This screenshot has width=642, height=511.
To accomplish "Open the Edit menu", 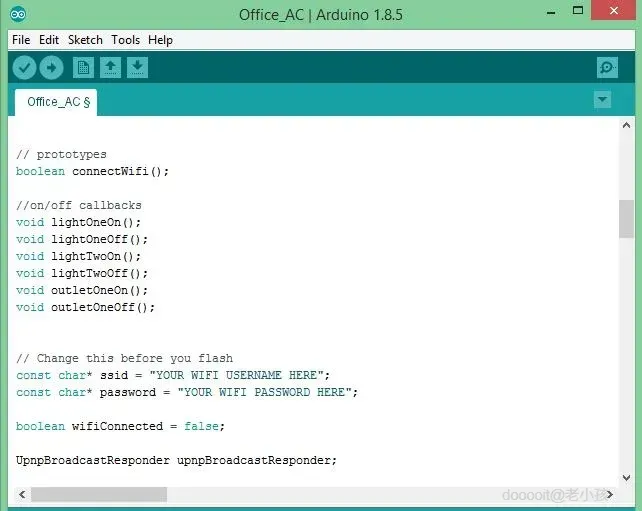I will pos(49,40).
